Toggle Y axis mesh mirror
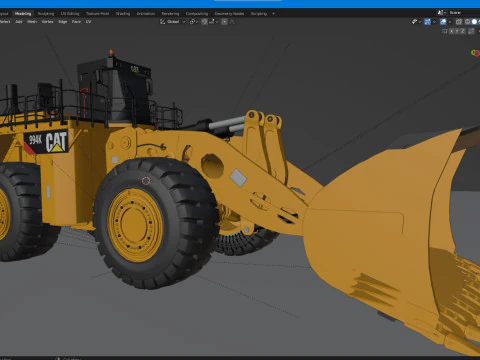 point(457,31)
